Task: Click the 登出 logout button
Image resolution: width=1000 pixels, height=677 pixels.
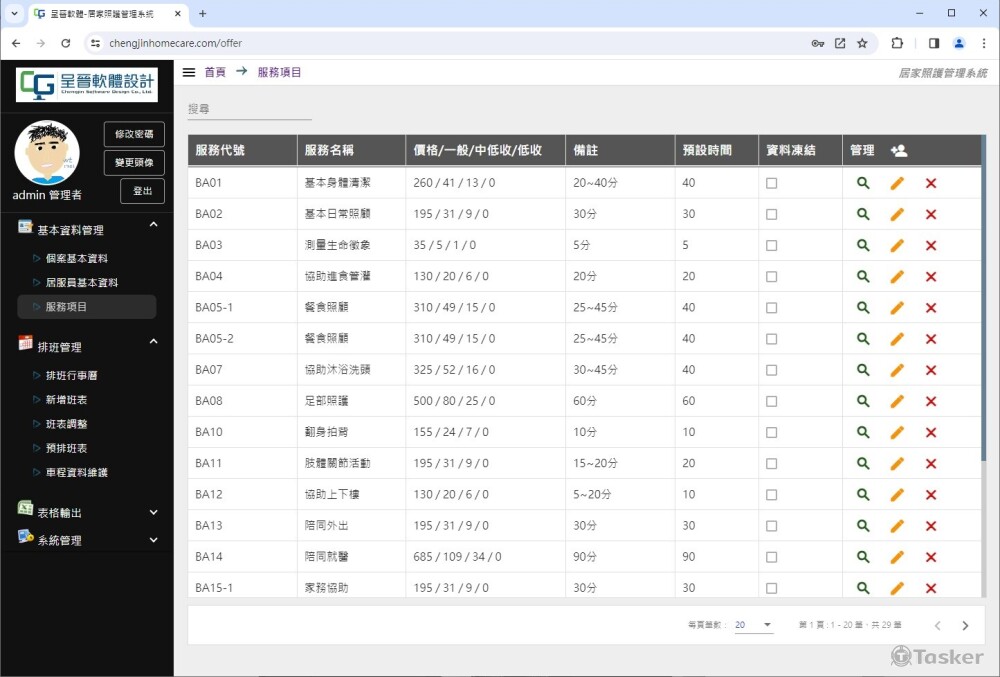Action: tap(142, 191)
